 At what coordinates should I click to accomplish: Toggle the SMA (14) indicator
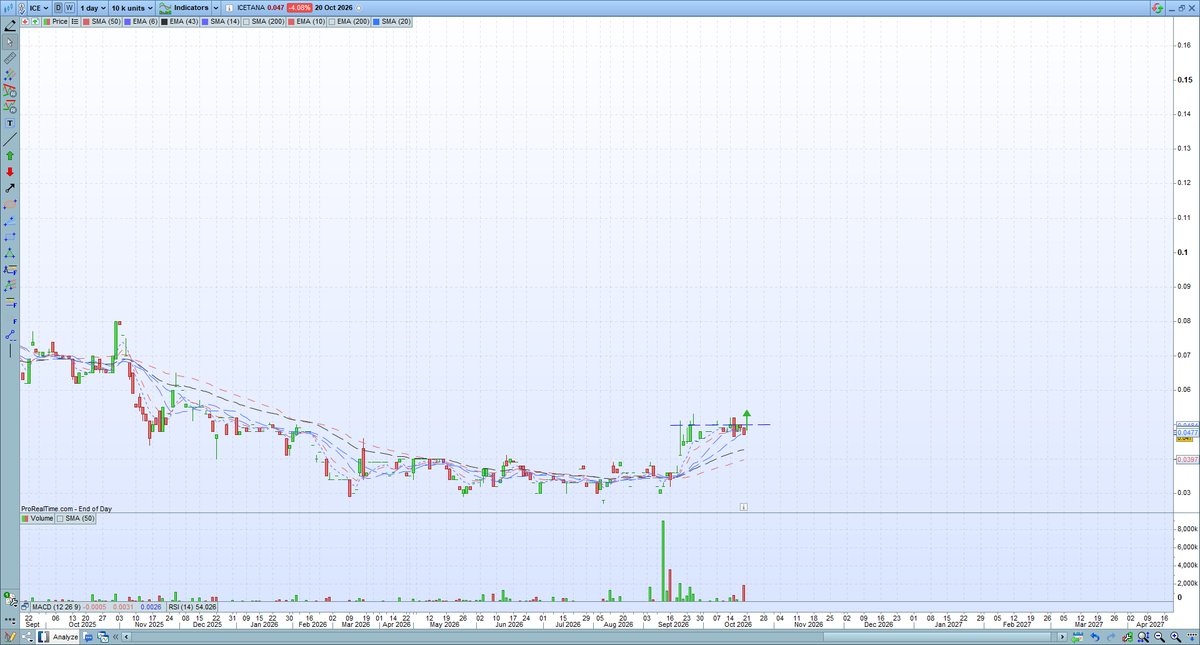[220, 21]
